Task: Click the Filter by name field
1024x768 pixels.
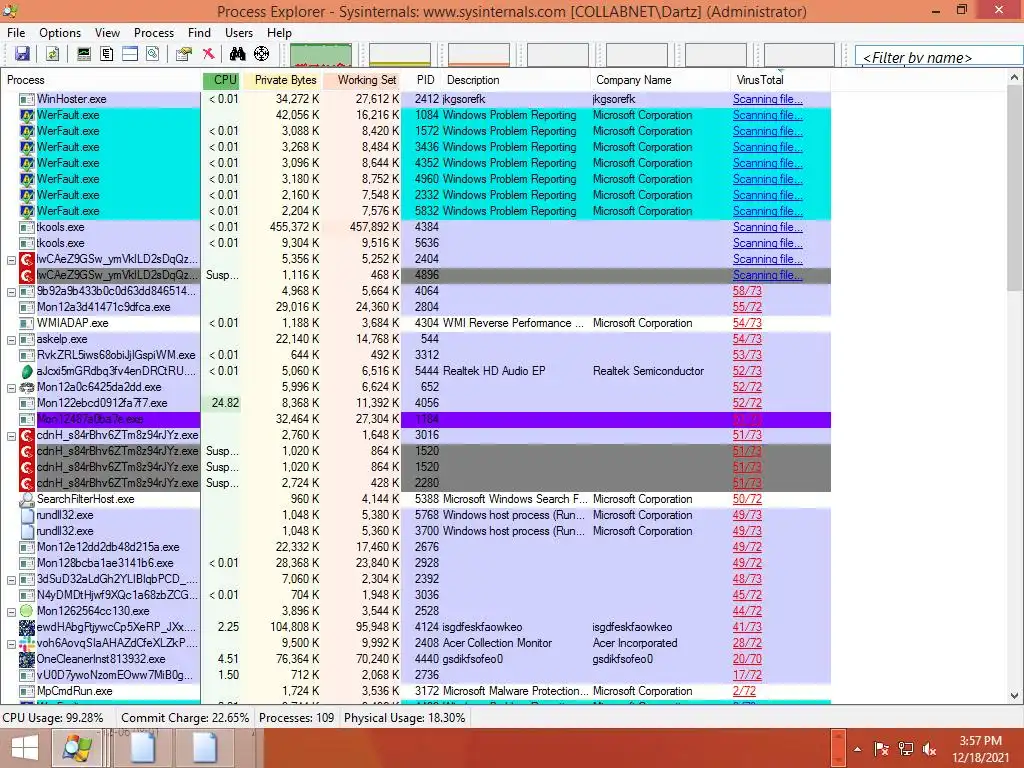Action: [938, 57]
